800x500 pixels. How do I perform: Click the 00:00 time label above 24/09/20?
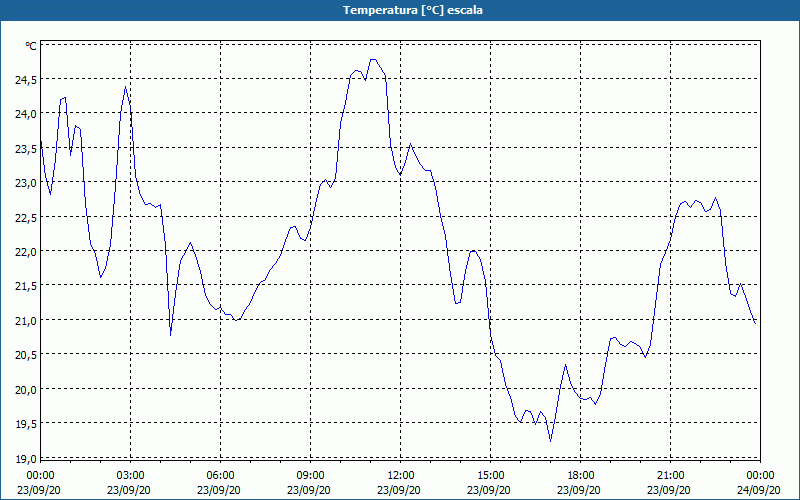[x=760, y=476]
